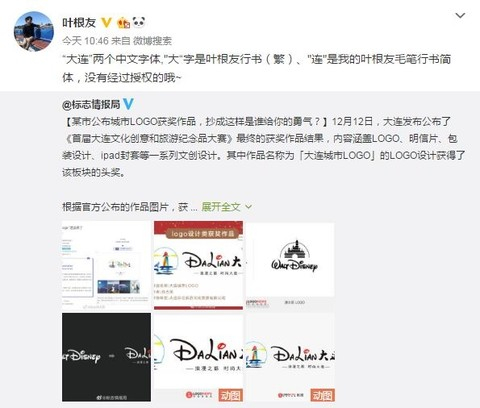Image resolution: width=480 pixels, height=408 pixels.
Task: Expand full text via 展开全文
Action: pyautogui.click(x=221, y=207)
